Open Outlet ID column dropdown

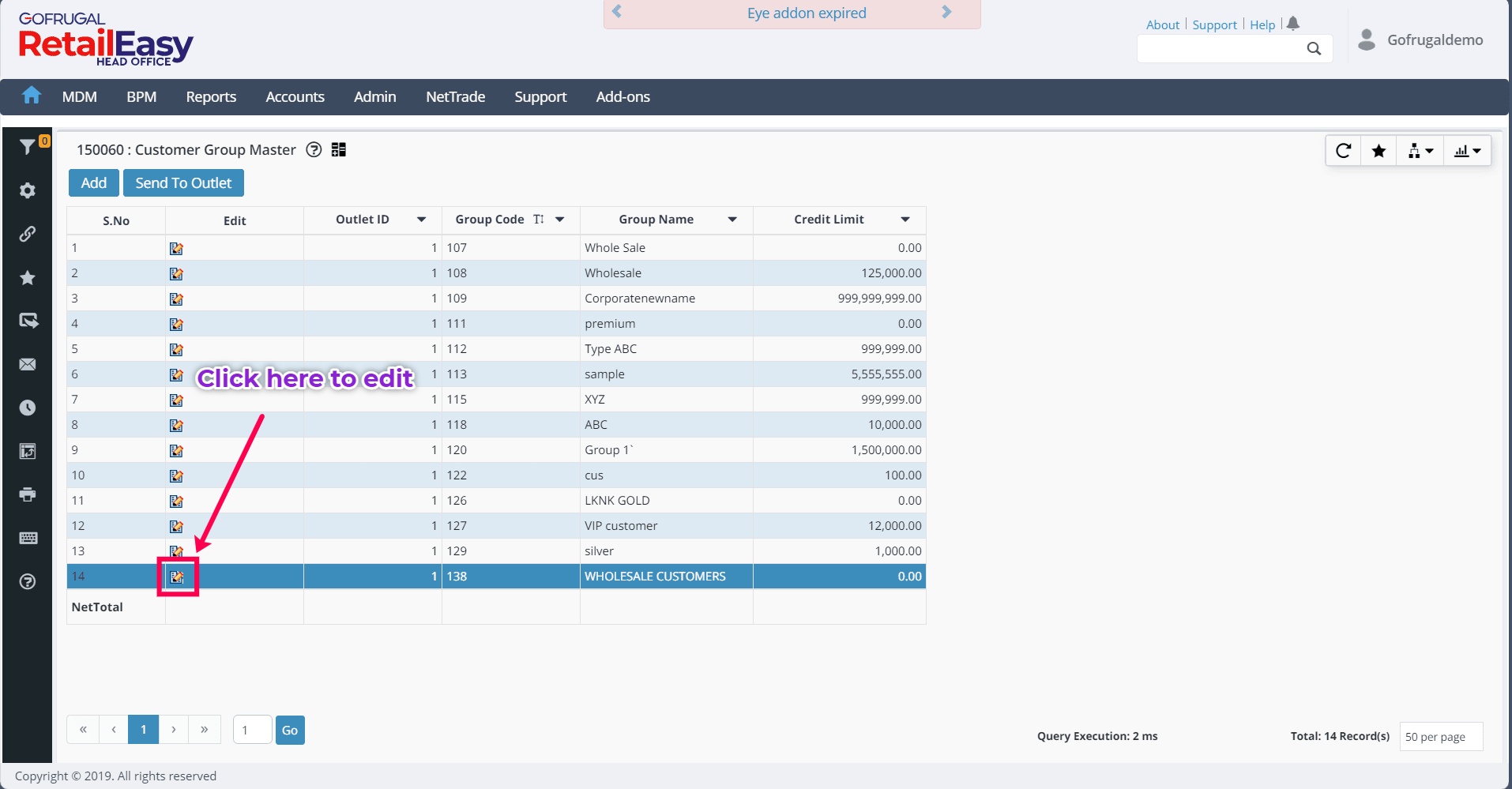click(x=422, y=220)
